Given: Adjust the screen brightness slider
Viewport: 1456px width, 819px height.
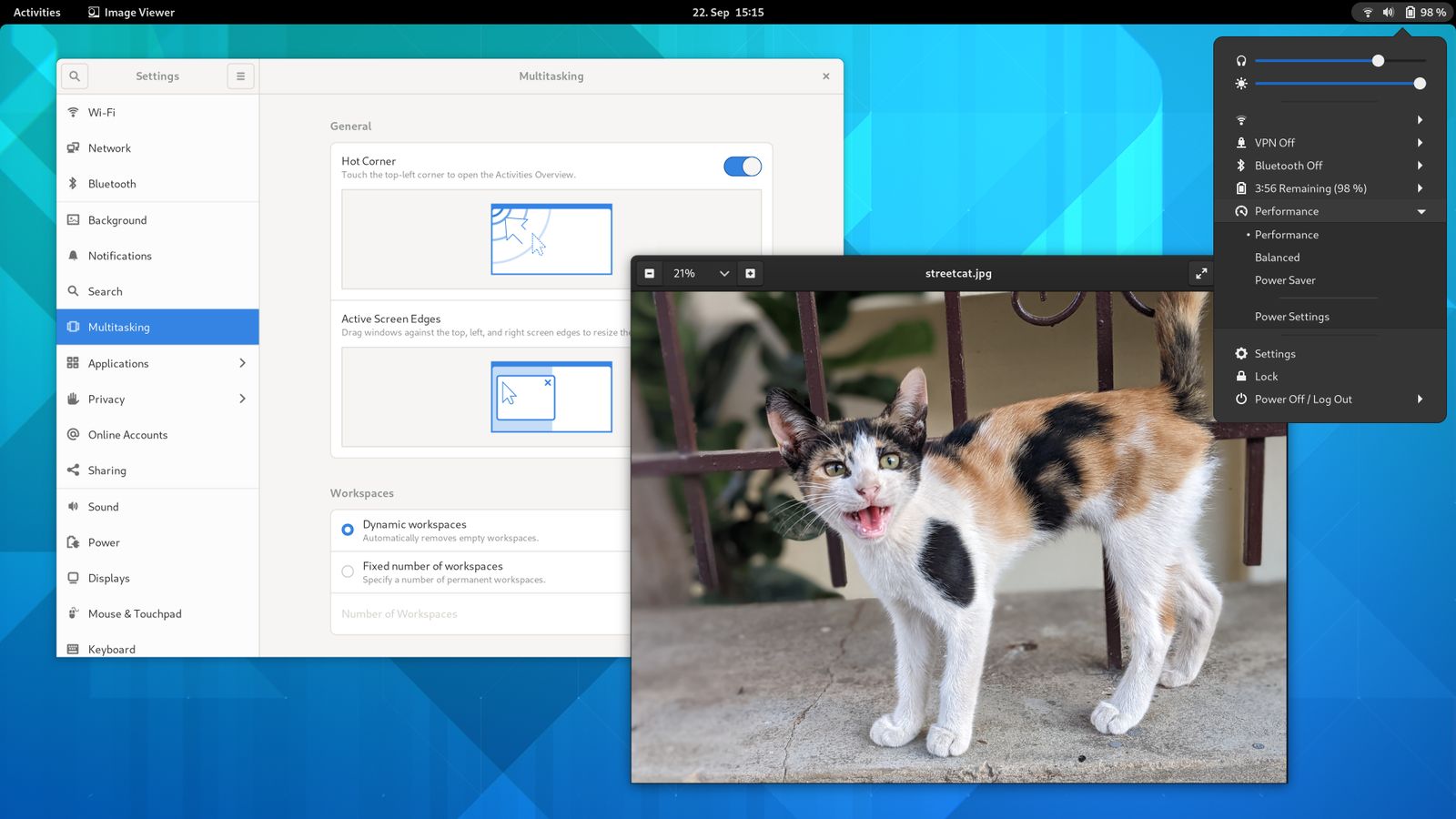Looking at the screenshot, I should tap(1341, 84).
